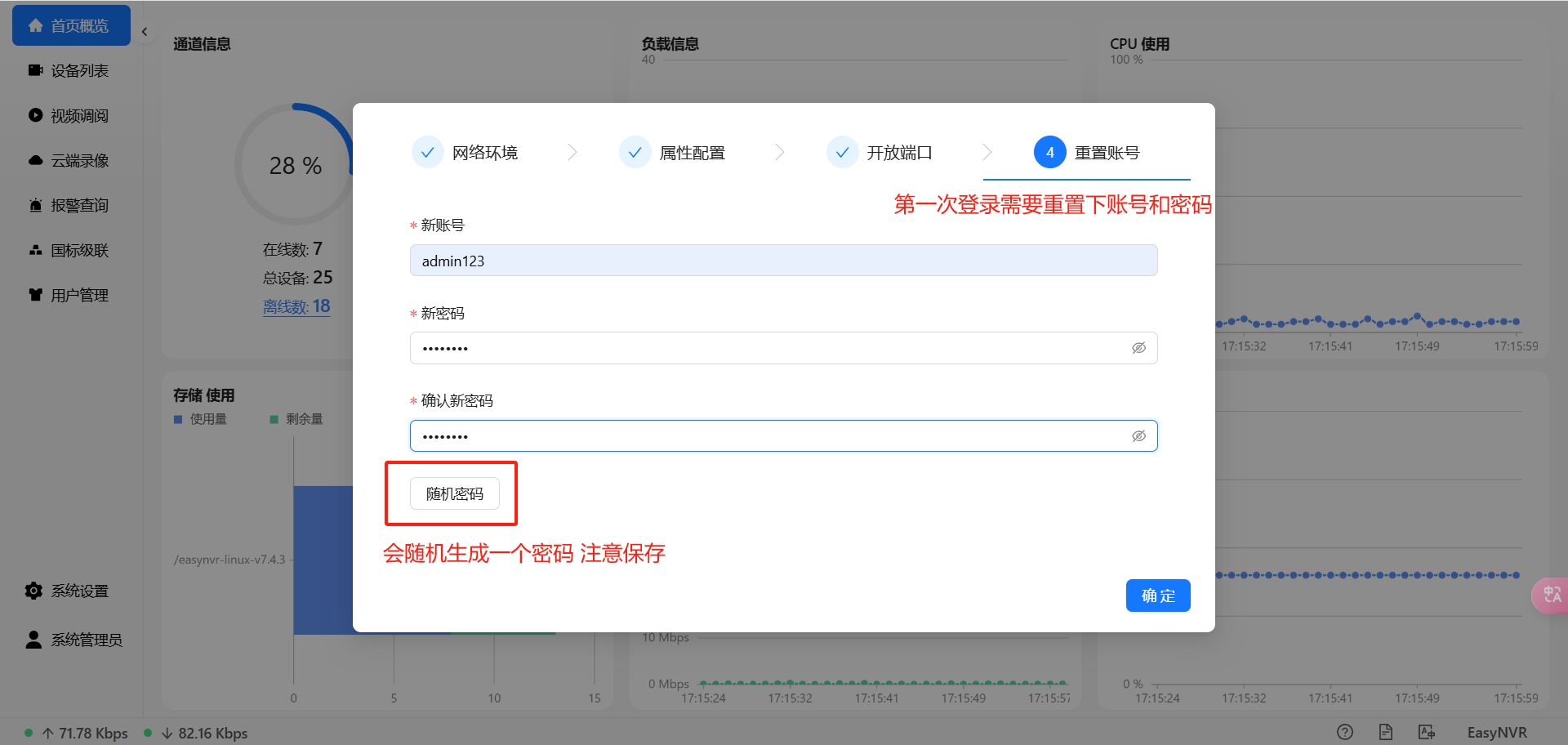The height and width of the screenshot is (745, 1568).
Task: Reveal the 确认新密码 confirmation password
Action: [x=1139, y=435]
